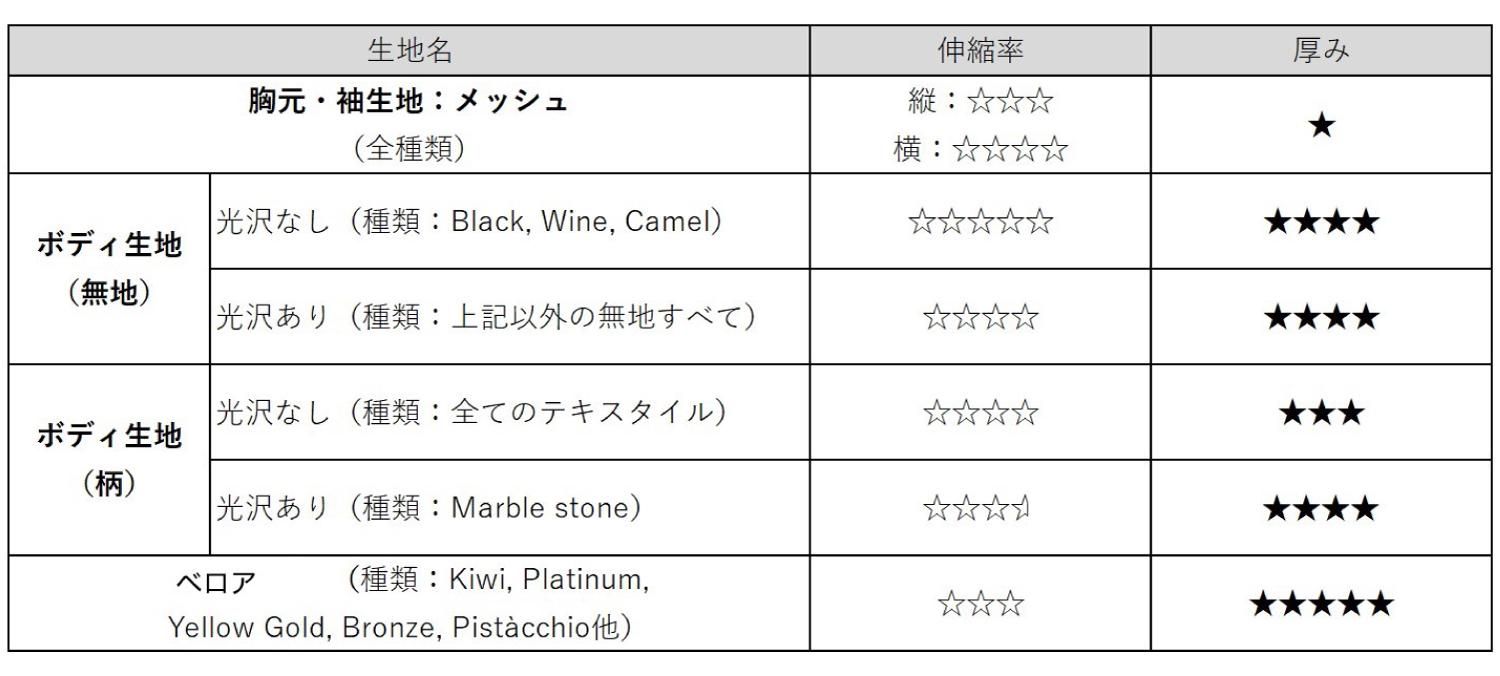This screenshot has height=676, width=1500.
Task: Click the Marble stone stretch star rating
Action: coord(978,509)
